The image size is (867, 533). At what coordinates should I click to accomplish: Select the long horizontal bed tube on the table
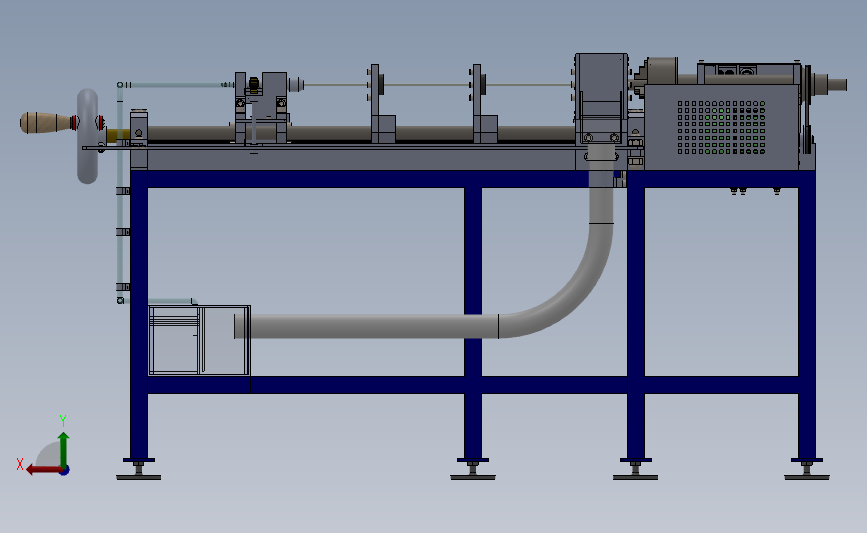(x=362, y=133)
